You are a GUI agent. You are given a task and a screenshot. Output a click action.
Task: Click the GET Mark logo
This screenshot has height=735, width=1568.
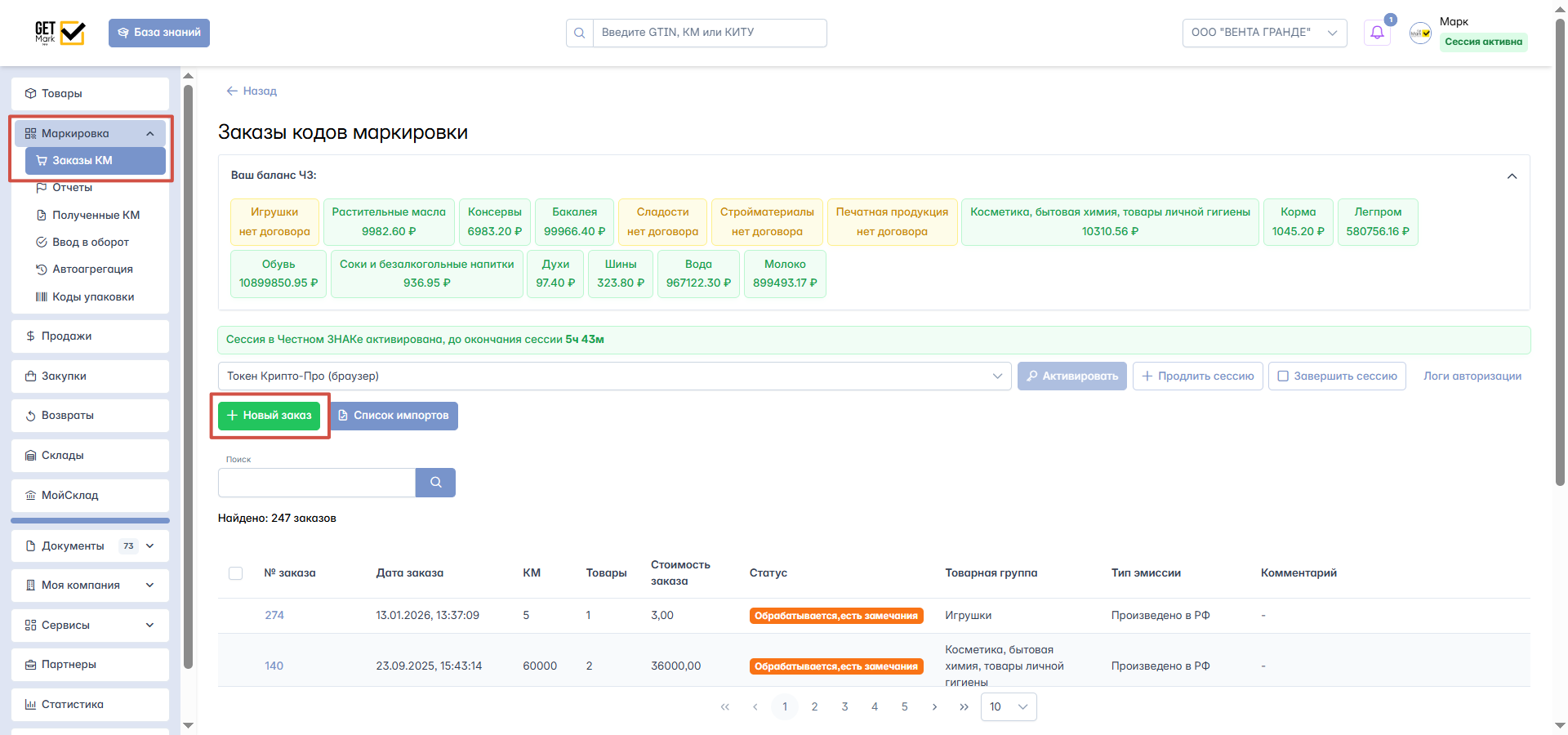click(x=60, y=33)
